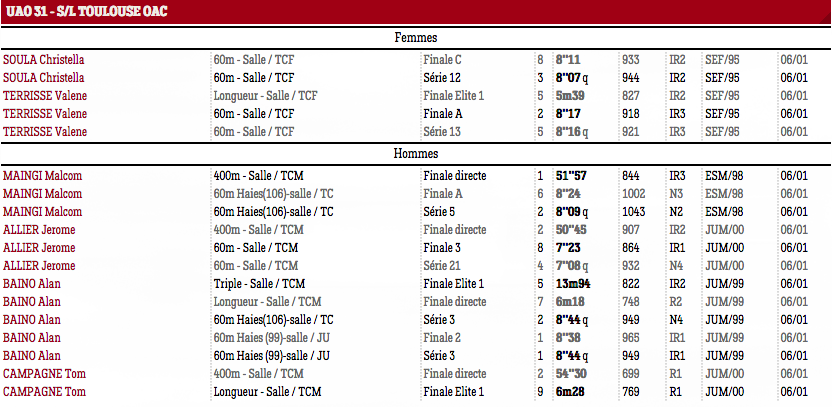Select the 51''57 performance result
Viewport: 832px width, 407px height.
571,176
